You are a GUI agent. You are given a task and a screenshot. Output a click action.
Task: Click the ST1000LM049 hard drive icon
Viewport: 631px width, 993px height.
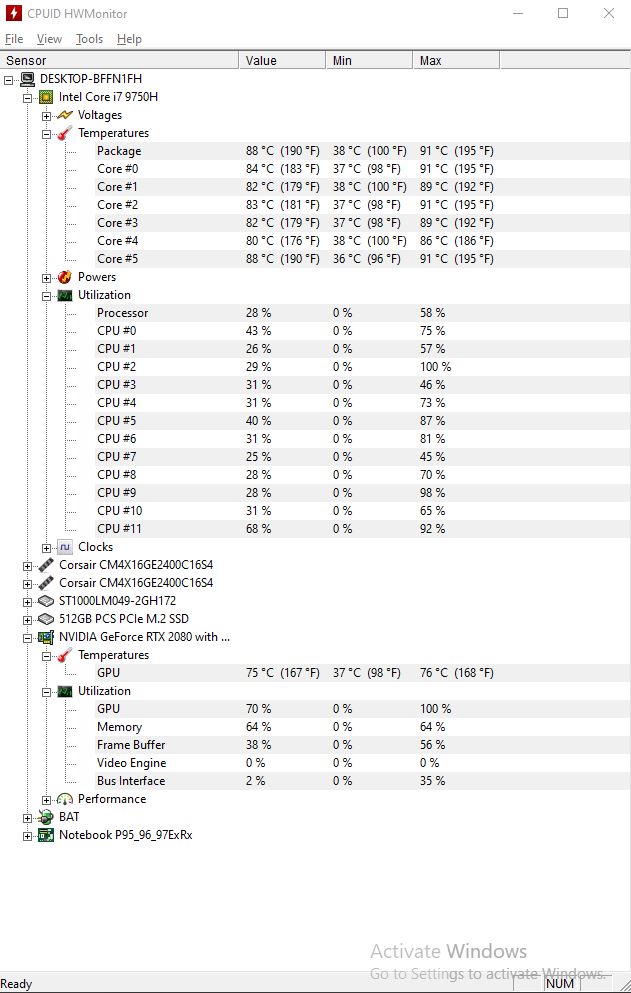[46, 601]
